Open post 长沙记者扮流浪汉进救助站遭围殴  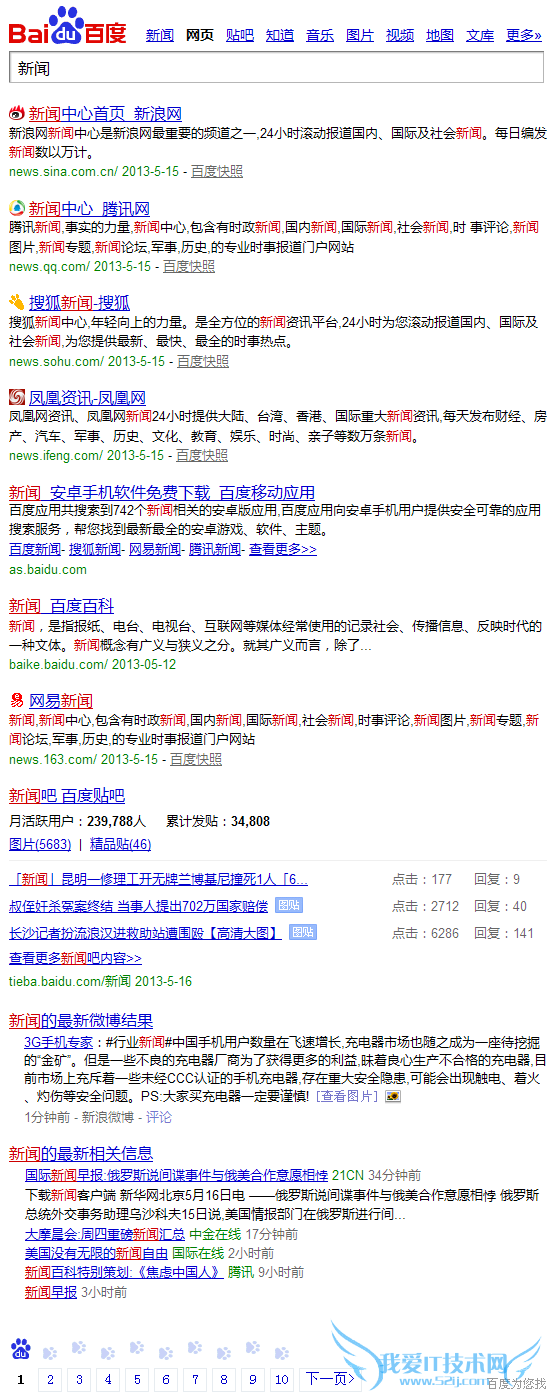[146, 933]
